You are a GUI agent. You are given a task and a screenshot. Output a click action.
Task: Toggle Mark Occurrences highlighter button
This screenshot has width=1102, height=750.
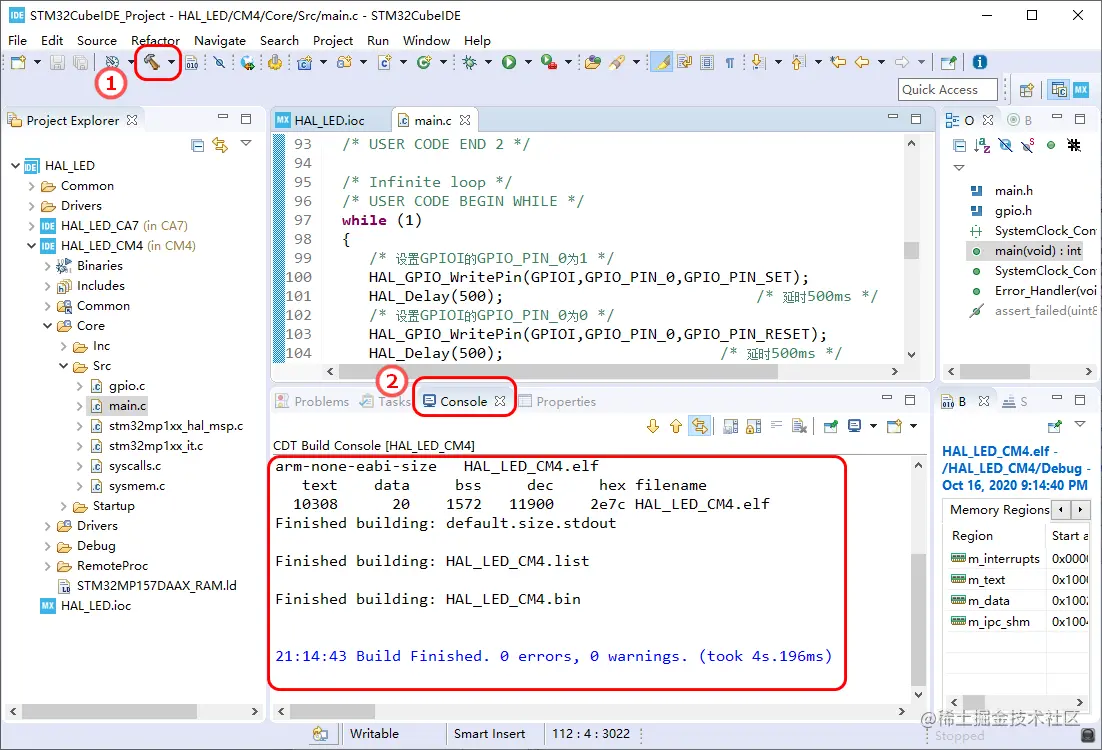click(661, 63)
